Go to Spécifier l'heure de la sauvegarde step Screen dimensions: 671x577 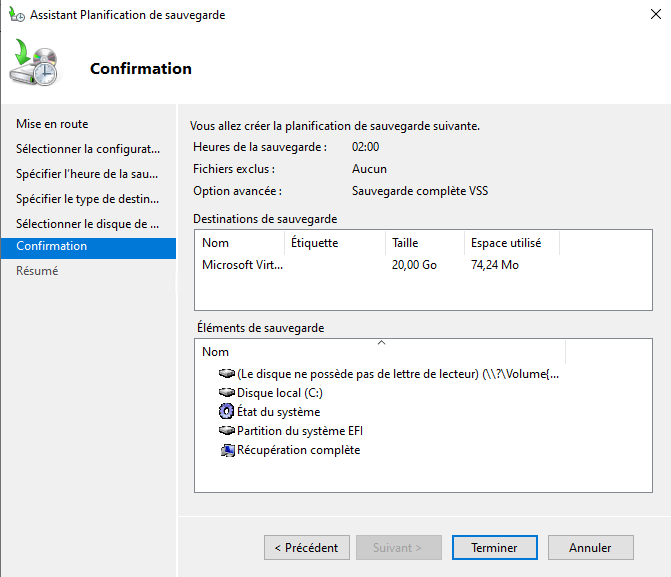click(x=87, y=174)
